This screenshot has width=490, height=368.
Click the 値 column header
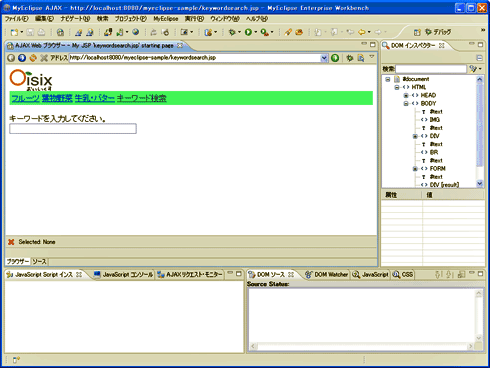(454, 195)
